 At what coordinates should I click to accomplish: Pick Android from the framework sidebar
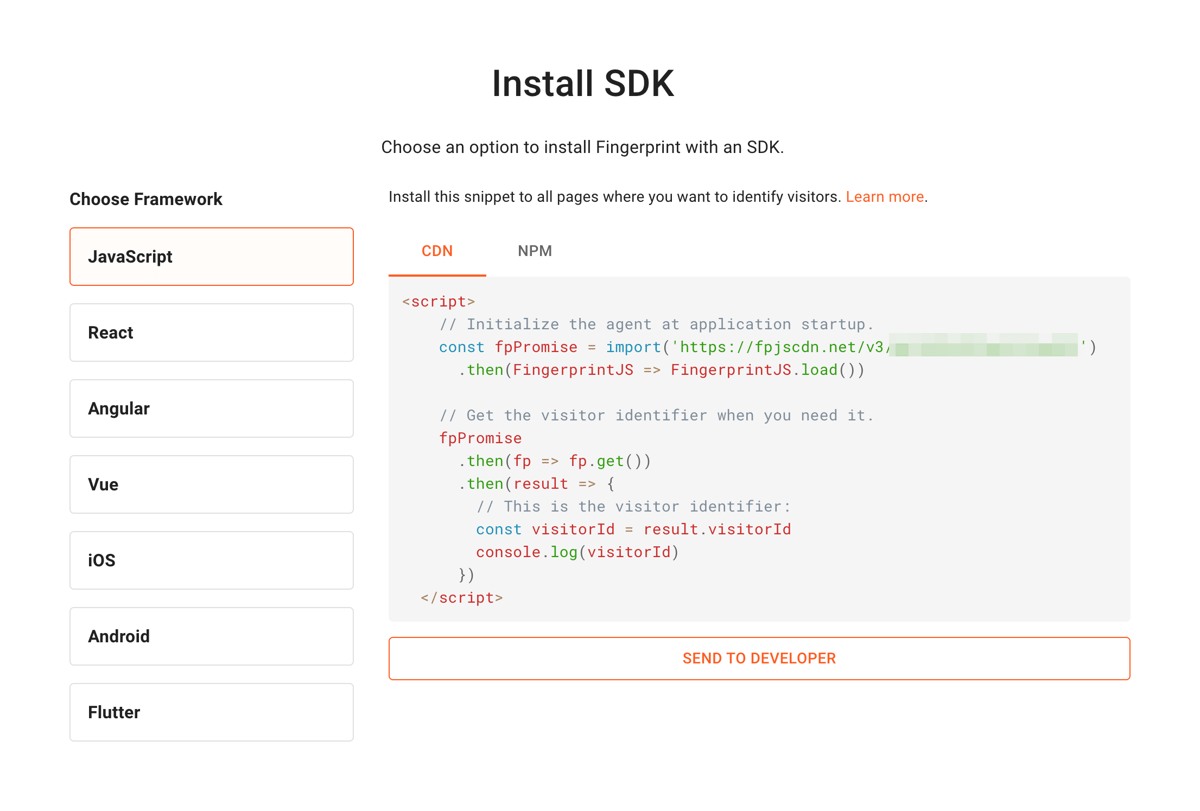coord(211,636)
